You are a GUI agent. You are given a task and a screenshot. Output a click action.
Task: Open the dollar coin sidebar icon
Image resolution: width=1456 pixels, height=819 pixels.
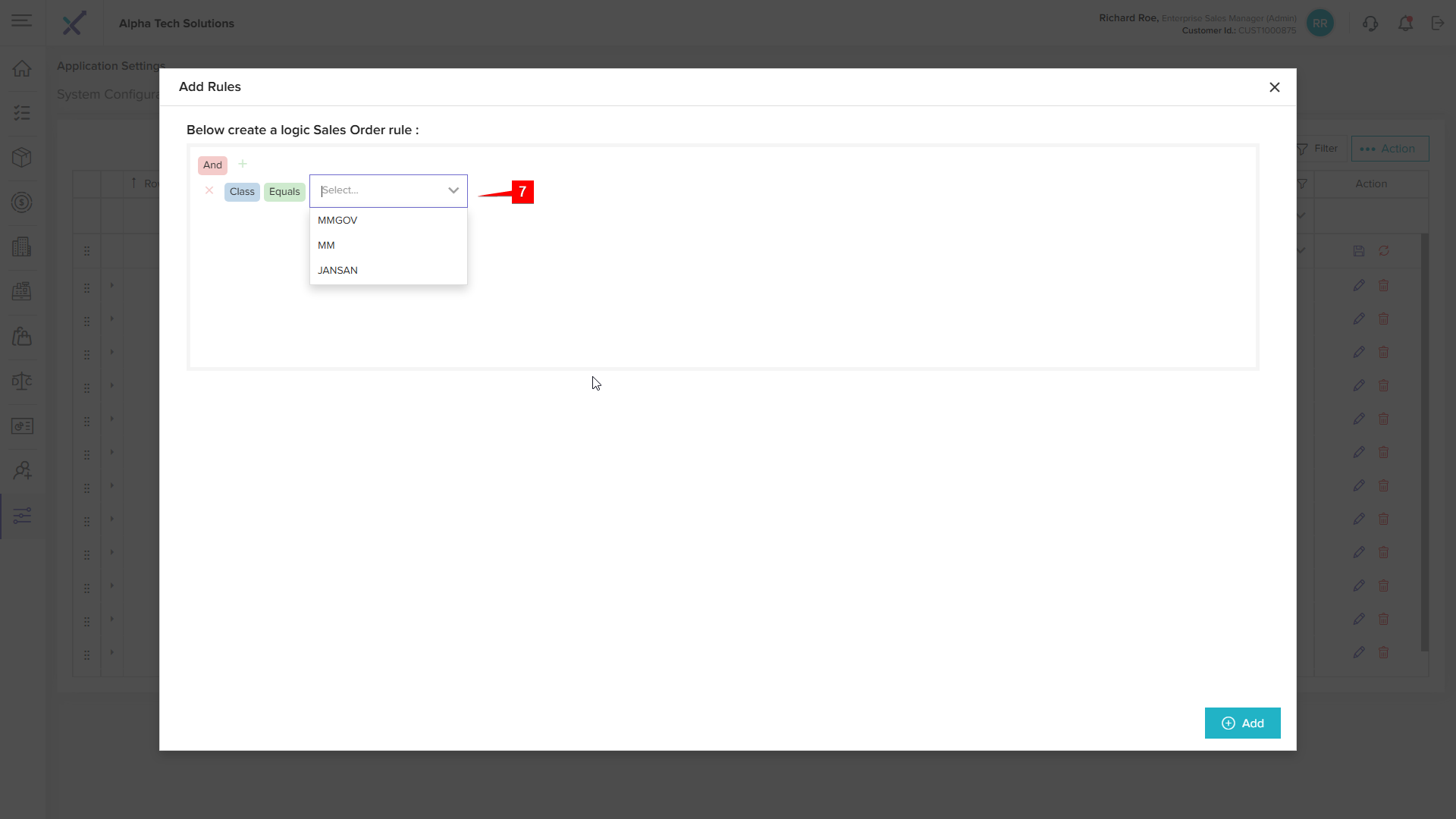pyautogui.click(x=22, y=202)
